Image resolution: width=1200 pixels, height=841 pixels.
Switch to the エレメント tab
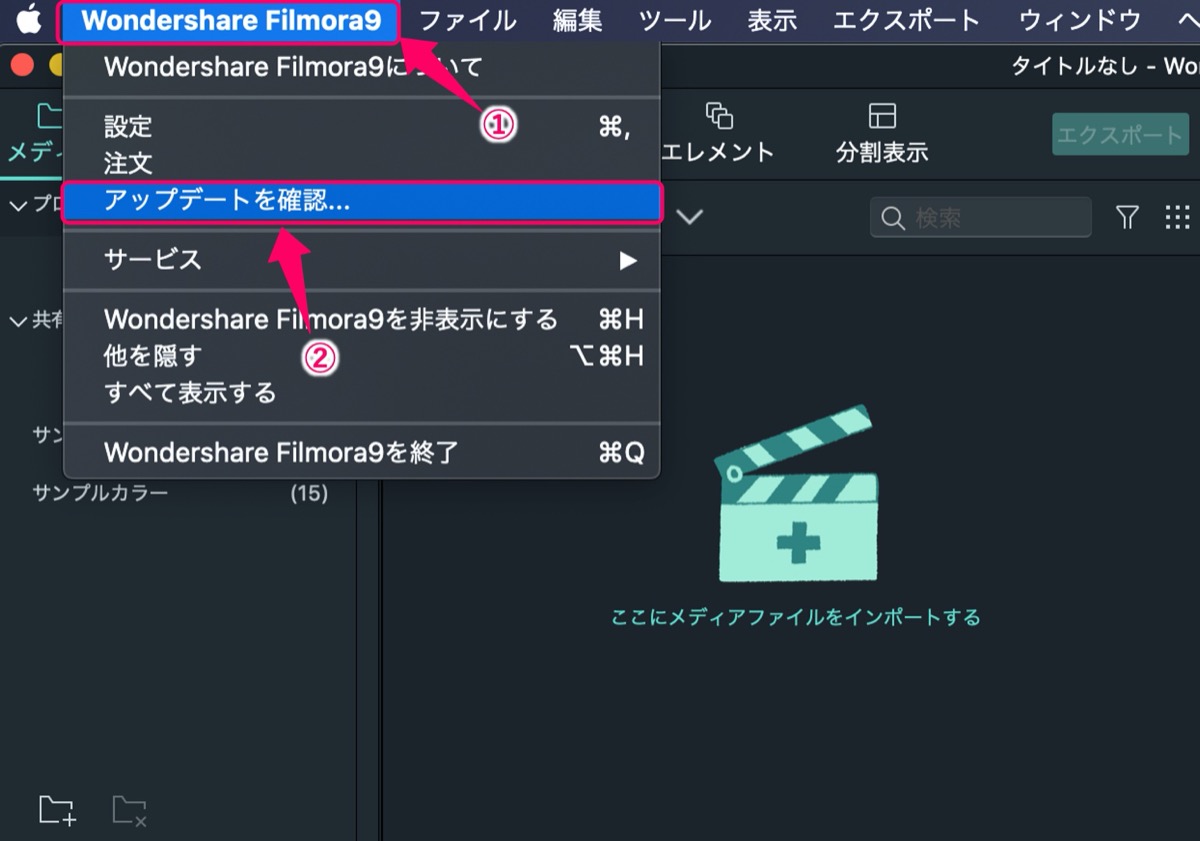pos(718,132)
